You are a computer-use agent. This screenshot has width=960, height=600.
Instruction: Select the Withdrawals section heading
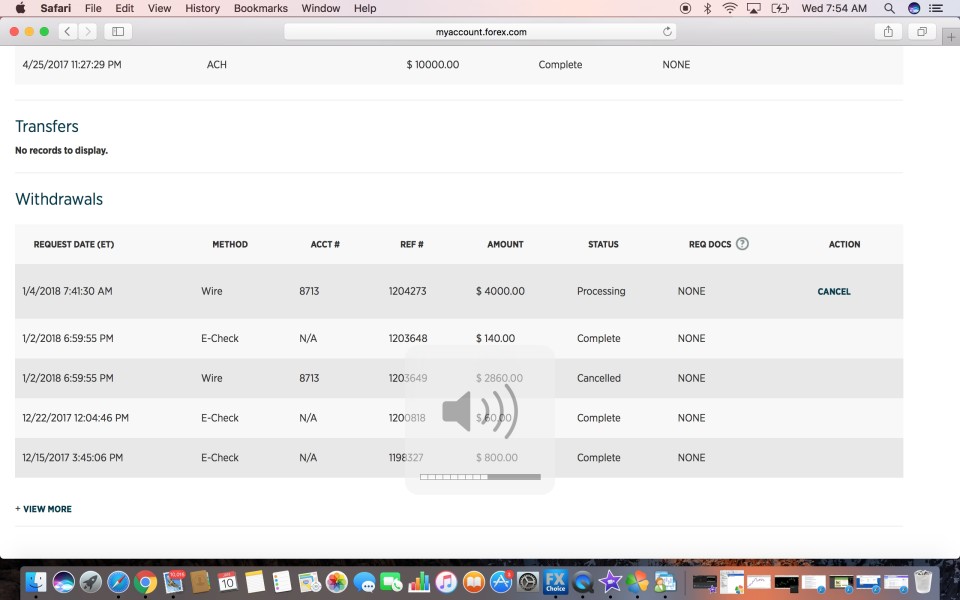[59, 199]
